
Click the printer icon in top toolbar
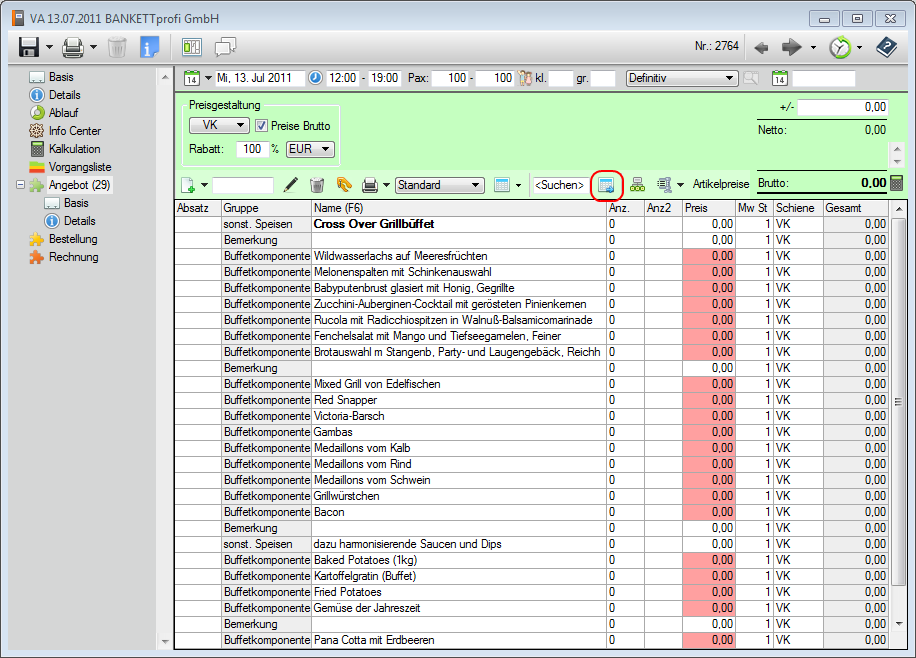coord(73,47)
